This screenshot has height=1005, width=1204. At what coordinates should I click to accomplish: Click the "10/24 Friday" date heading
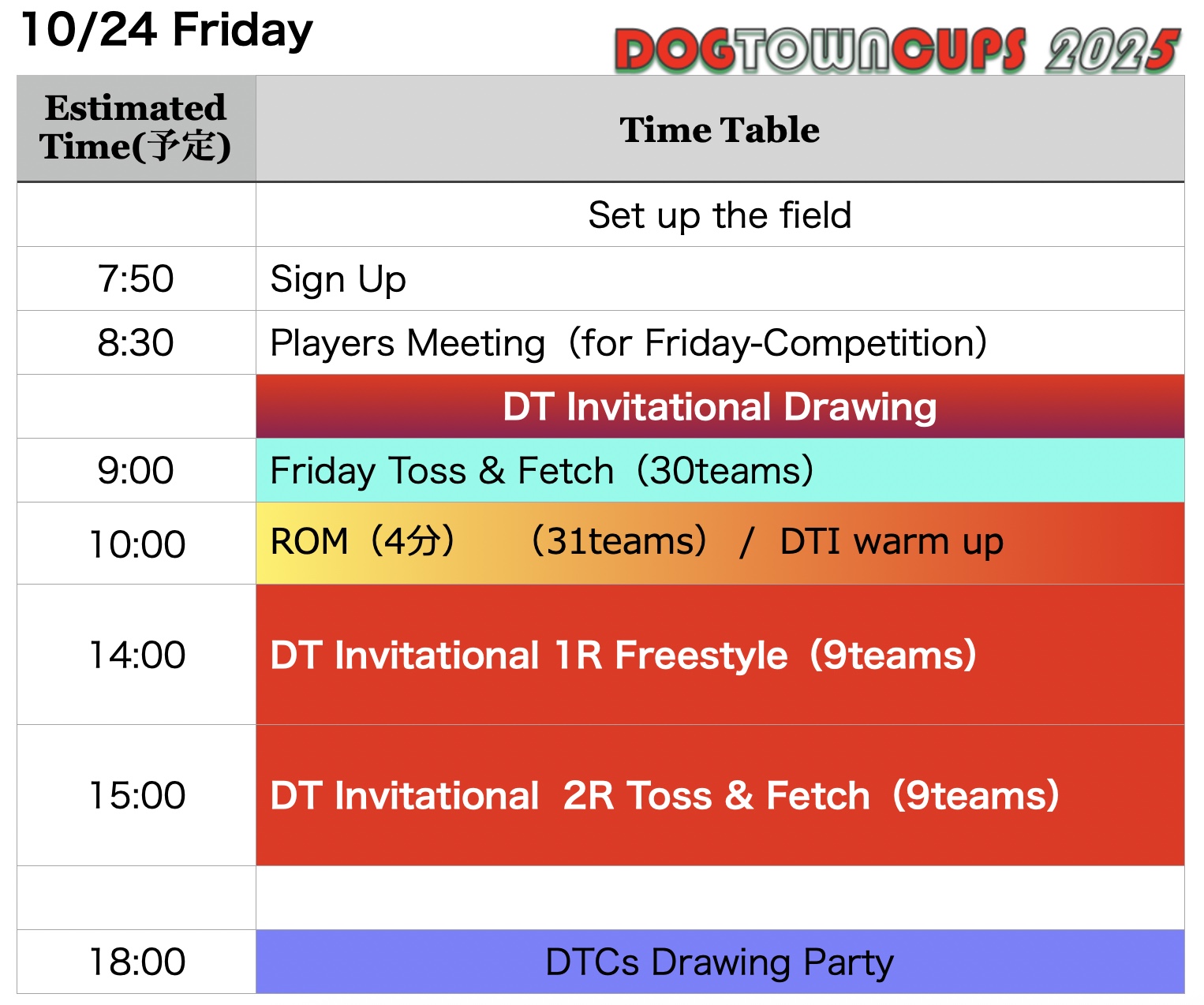[x=166, y=32]
